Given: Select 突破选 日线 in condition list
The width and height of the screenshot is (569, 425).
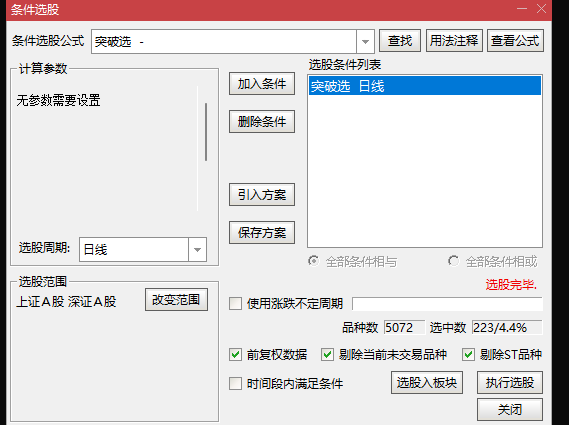Looking at the screenshot, I should (x=425, y=86).
